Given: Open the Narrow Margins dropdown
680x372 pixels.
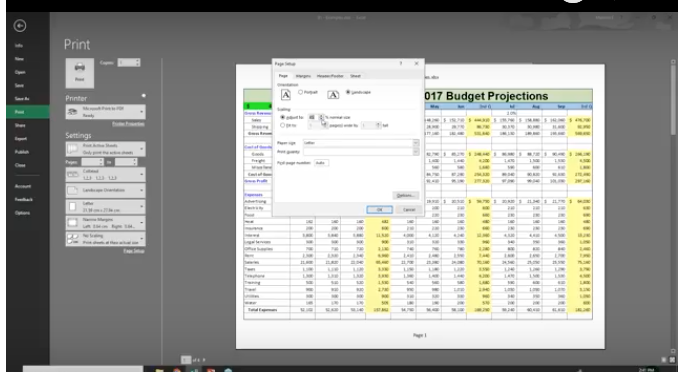Looking at the screenshot, I should point(105,223).
